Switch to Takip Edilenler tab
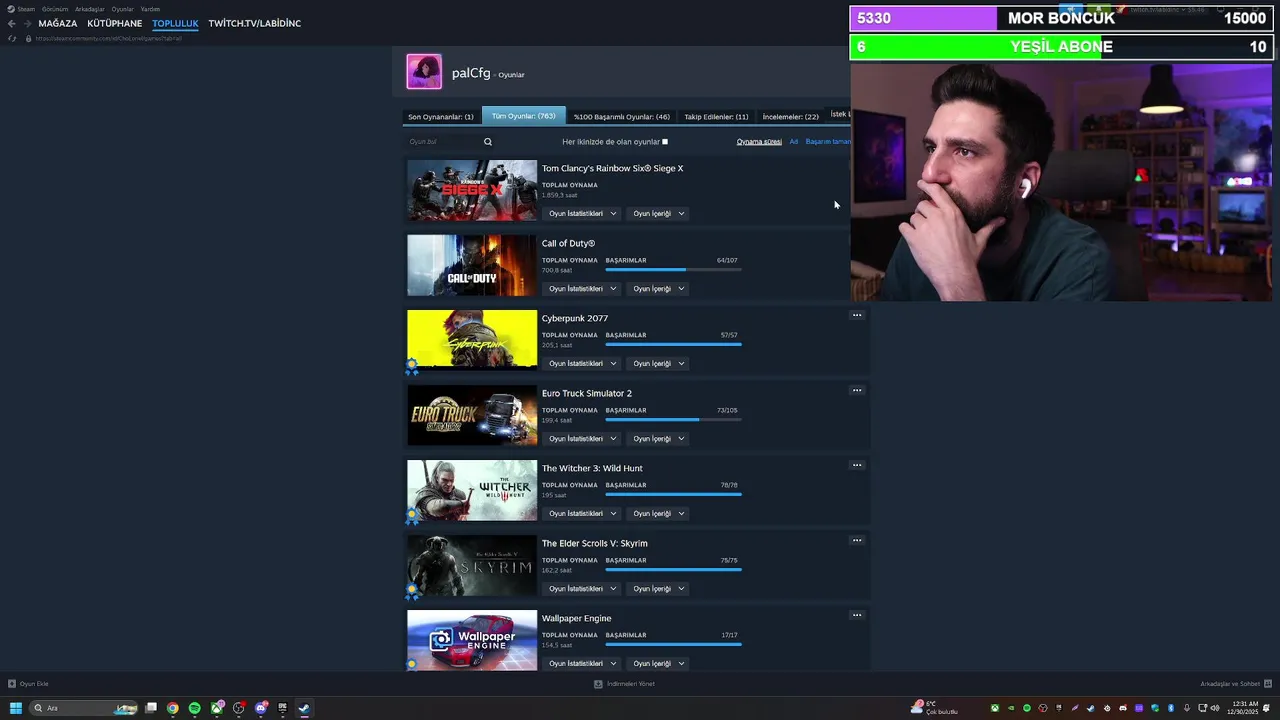1280x720 pixels. [x=716, y=117]
